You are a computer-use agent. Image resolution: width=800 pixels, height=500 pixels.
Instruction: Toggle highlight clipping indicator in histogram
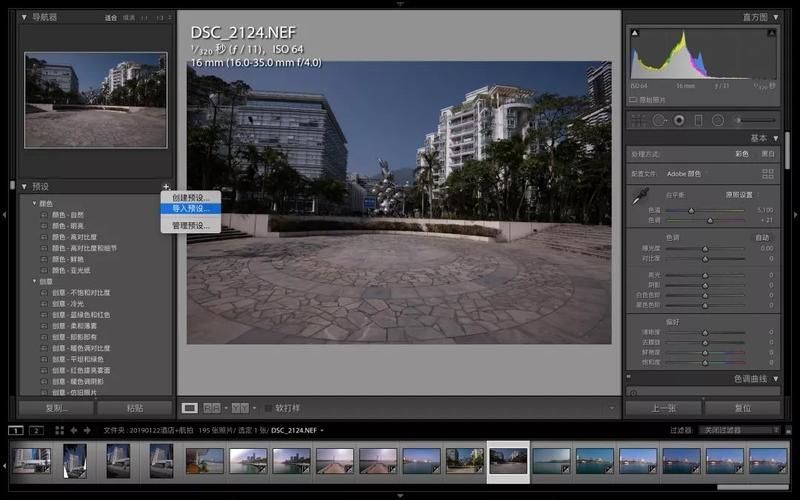click(x=771, y=33)
